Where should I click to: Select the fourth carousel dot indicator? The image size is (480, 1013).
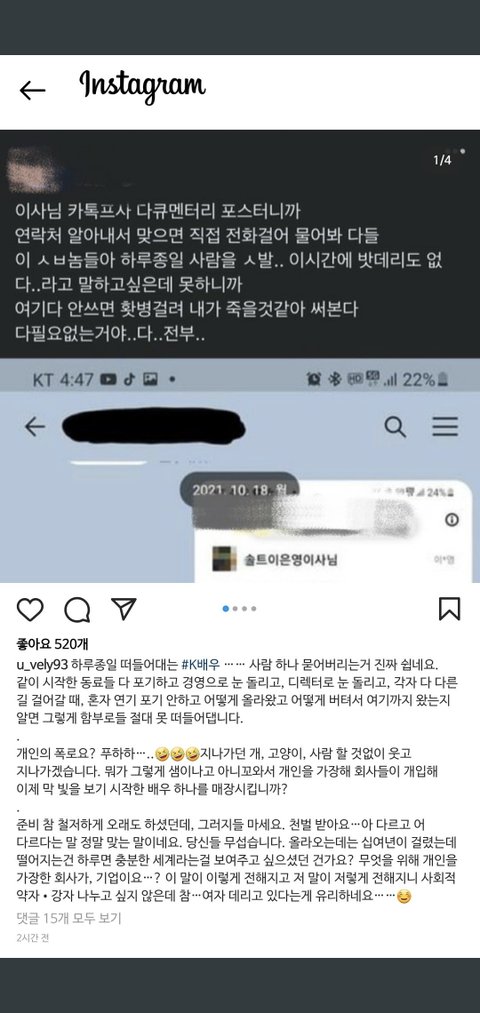[254, 609]
